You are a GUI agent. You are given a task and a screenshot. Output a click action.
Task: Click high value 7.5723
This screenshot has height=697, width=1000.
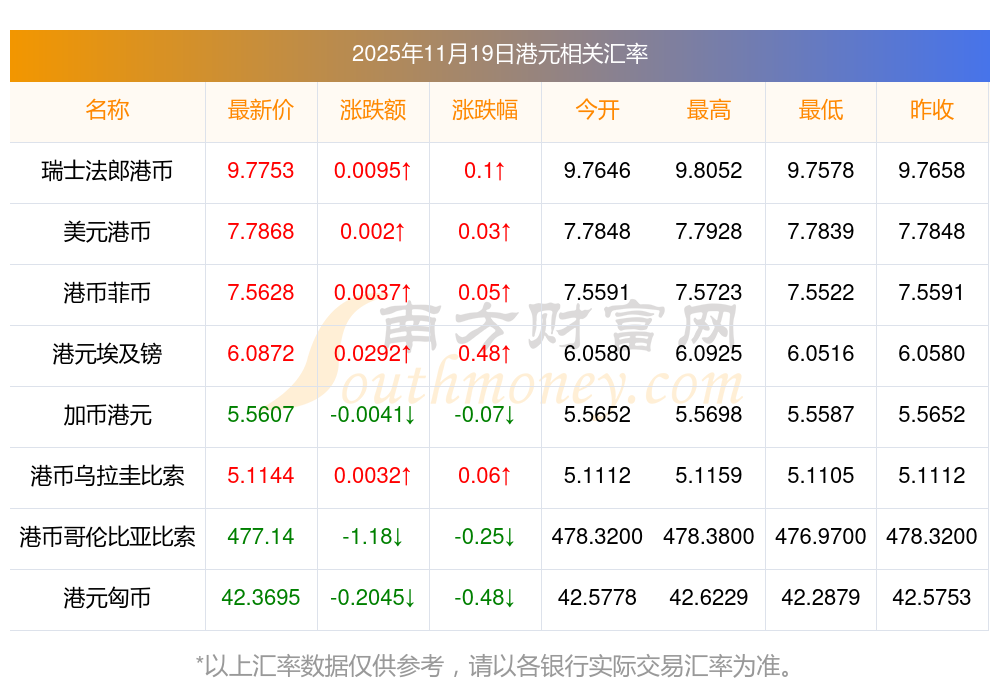709,292
